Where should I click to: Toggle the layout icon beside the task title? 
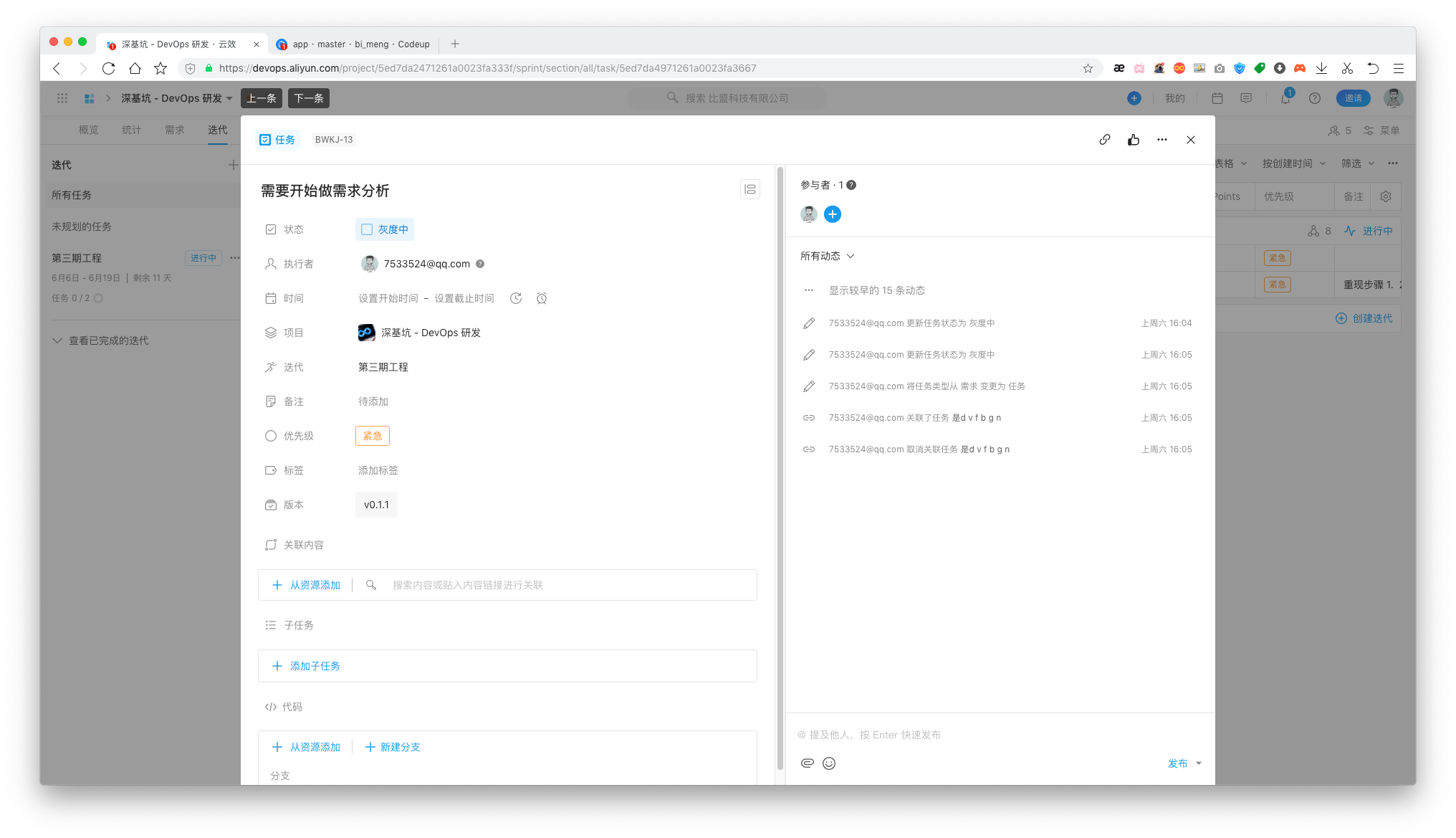749,189
